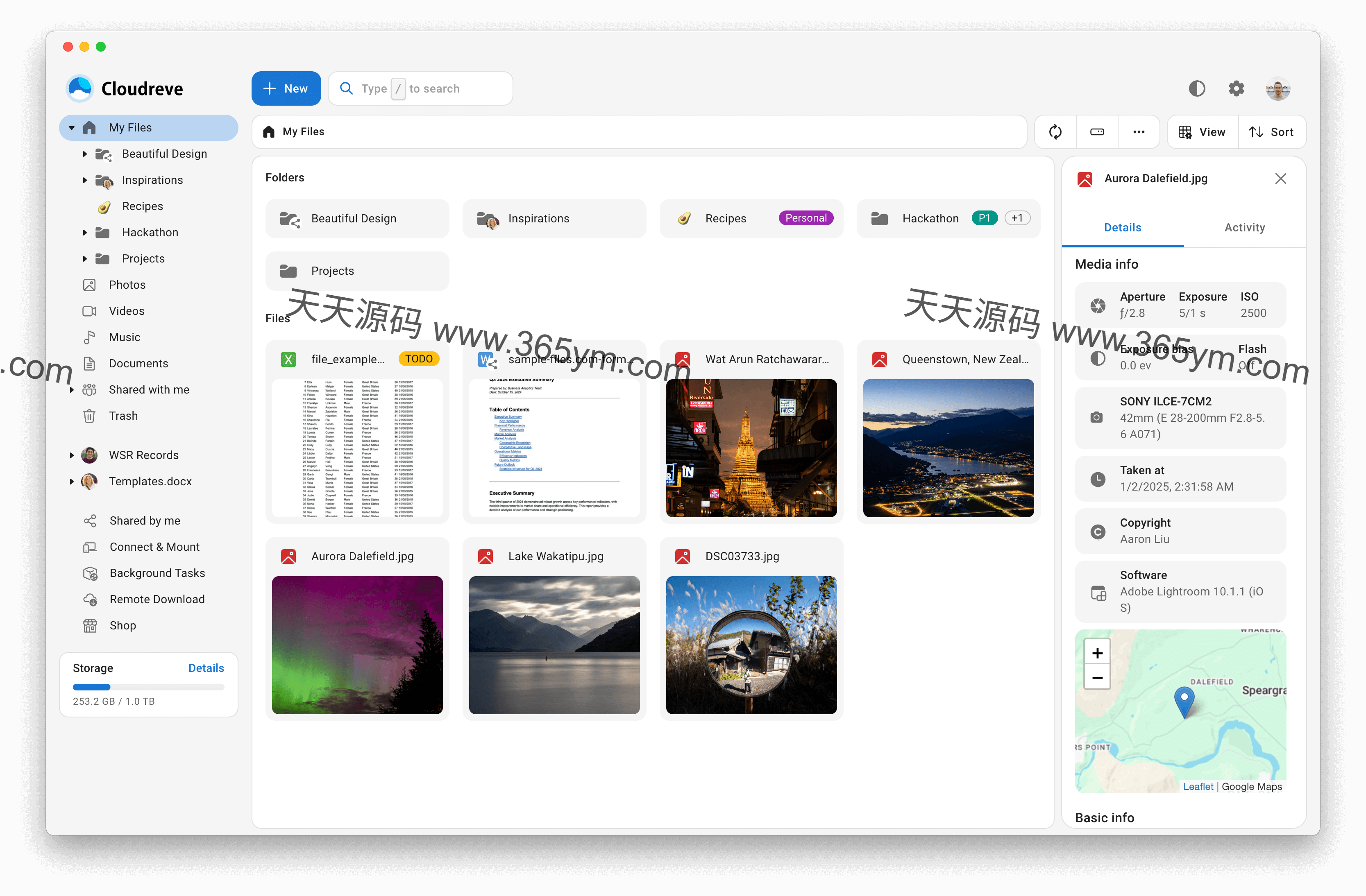Open Documents in the sidebar

138,364
